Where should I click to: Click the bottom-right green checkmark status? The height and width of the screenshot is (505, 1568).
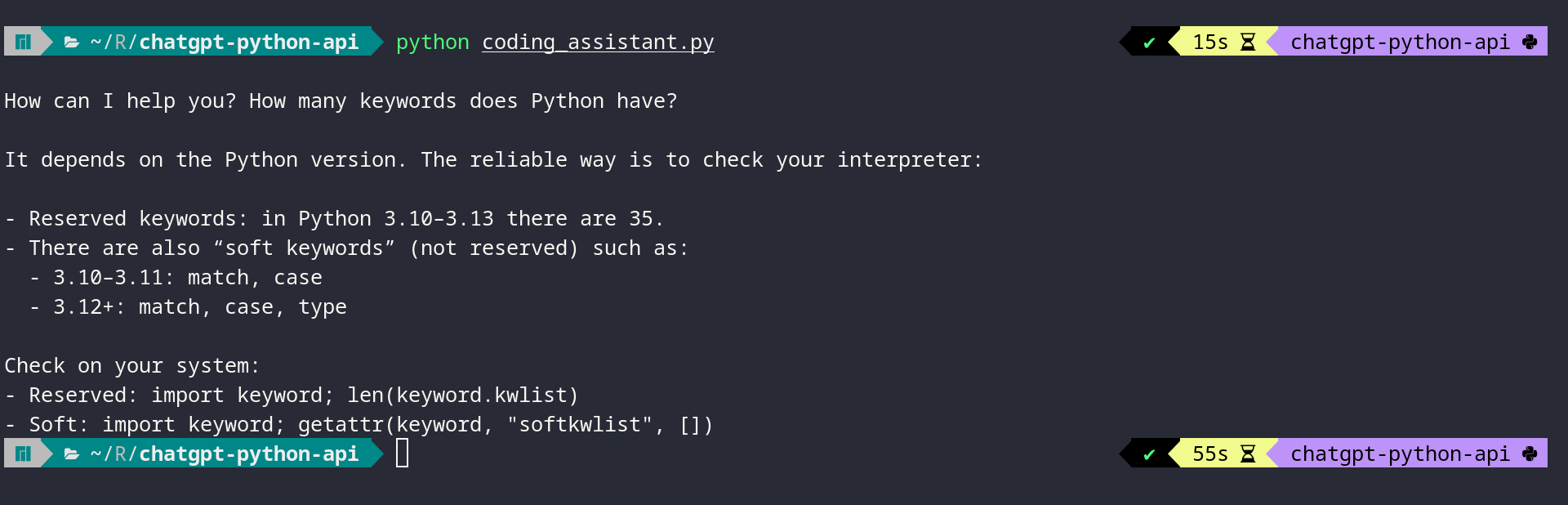(1149, 454)
